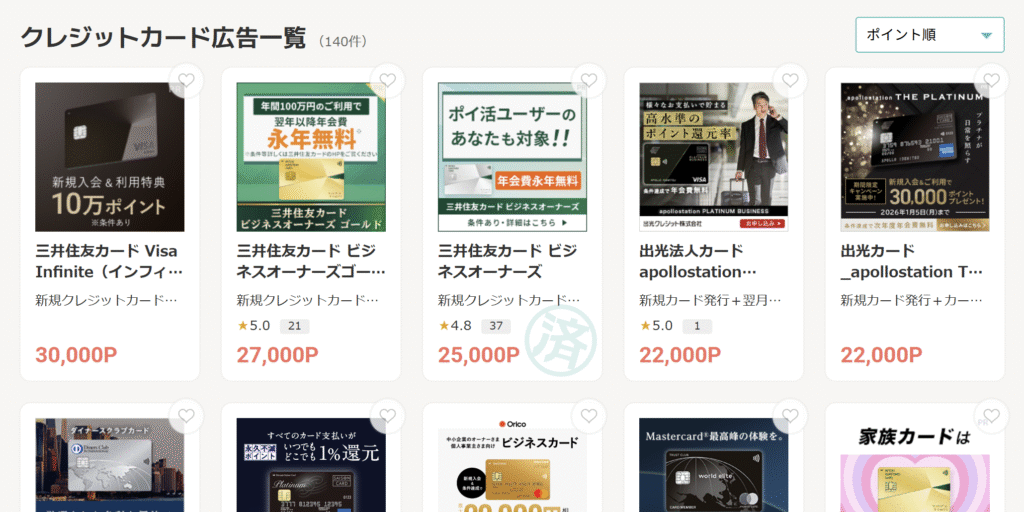The width and height of the screenshot is (1024, 512).
Task: Open the ポイント順 sort dropdown
Action: click(x=929, y=35)
